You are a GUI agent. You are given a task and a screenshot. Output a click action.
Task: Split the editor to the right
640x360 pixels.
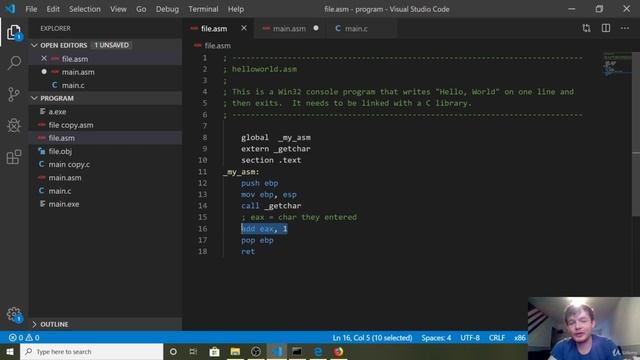click(x=606, y=28)
